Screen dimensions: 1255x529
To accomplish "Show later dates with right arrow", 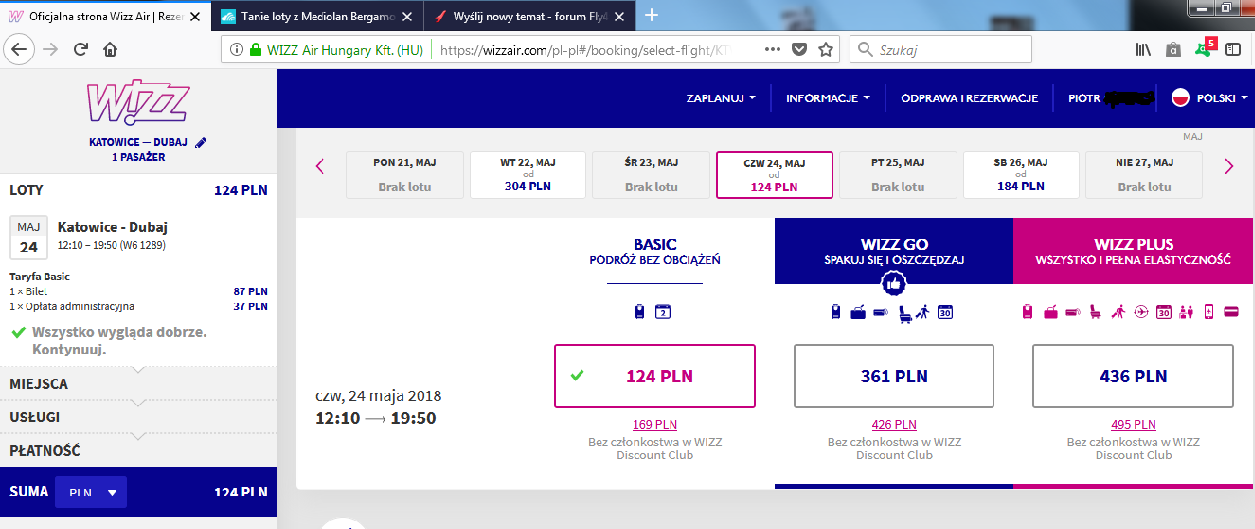I will pos(1229,167).
